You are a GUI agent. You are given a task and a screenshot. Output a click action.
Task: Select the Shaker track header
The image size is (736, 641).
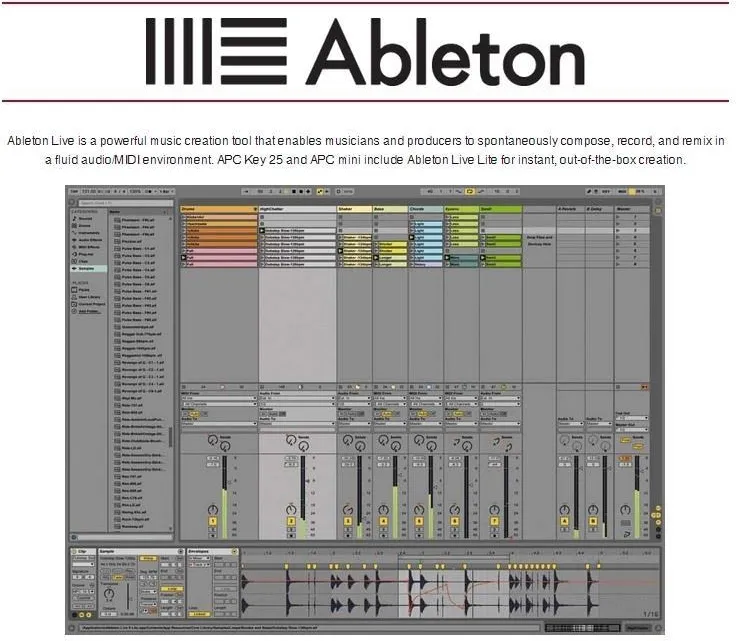pos(354,209)
